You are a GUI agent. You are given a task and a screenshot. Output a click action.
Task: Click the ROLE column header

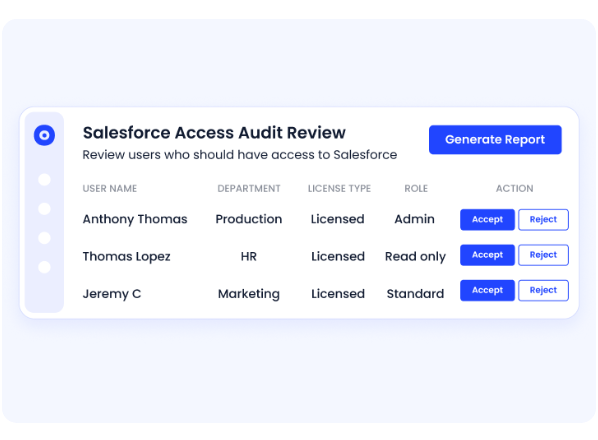click(416, 188)
